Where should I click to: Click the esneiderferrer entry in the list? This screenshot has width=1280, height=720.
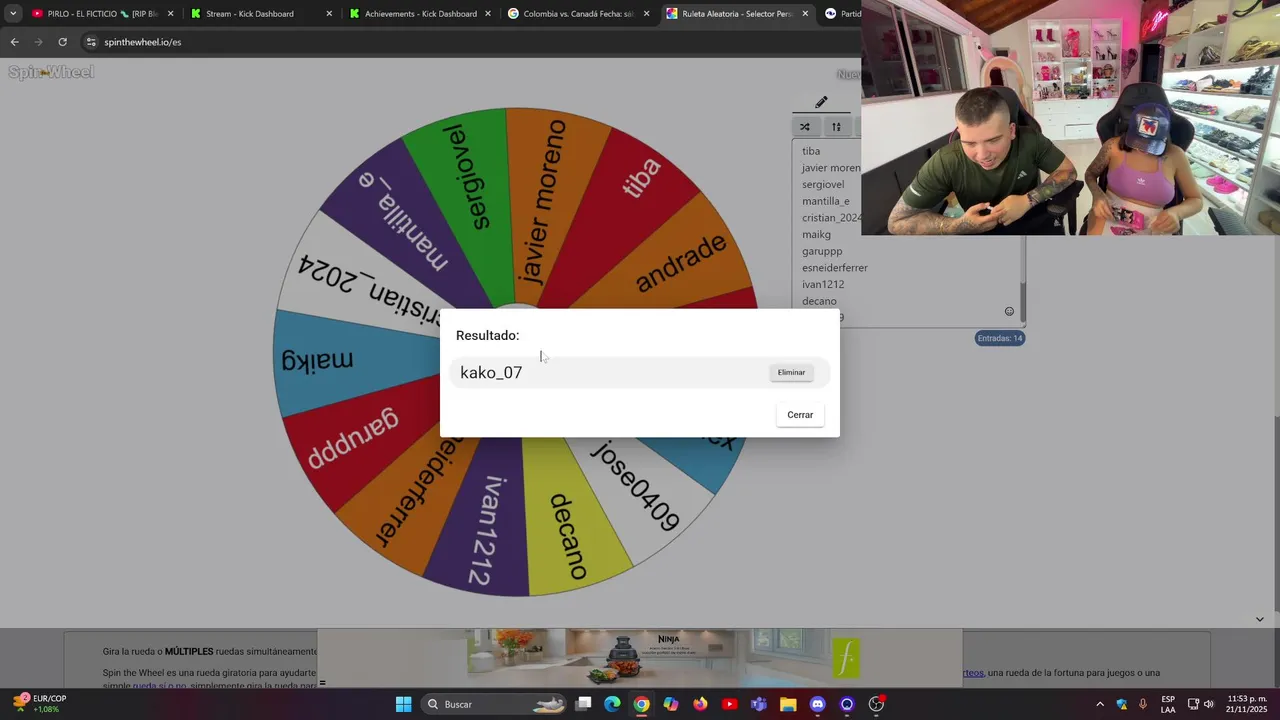tap(835, 268)
